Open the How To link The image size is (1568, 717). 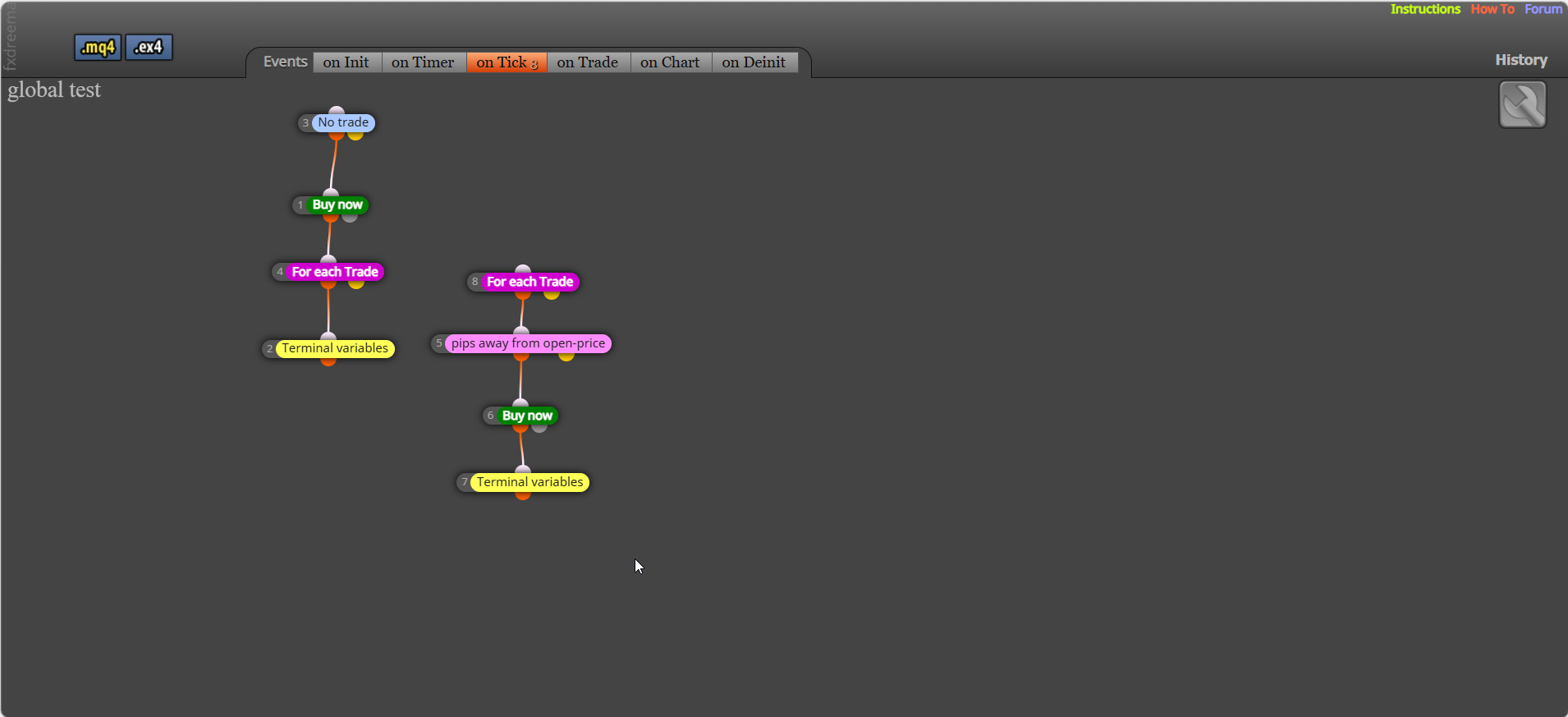(x=1492, y=9)
